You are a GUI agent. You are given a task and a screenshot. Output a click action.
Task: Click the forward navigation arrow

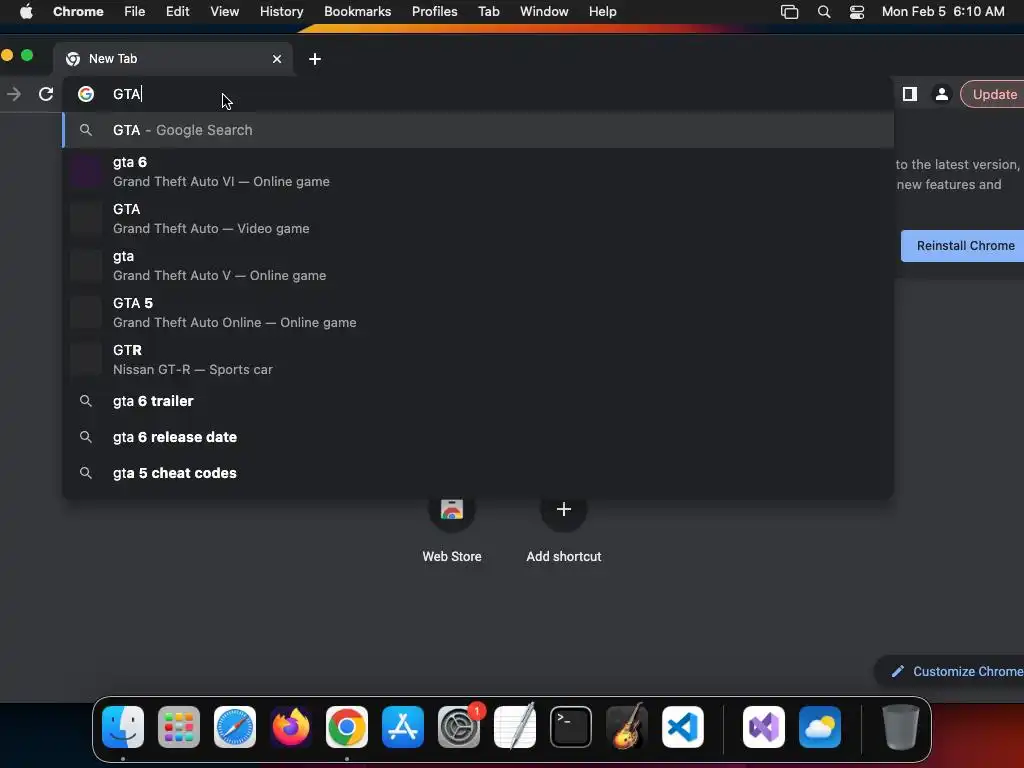tap(14, 94)
